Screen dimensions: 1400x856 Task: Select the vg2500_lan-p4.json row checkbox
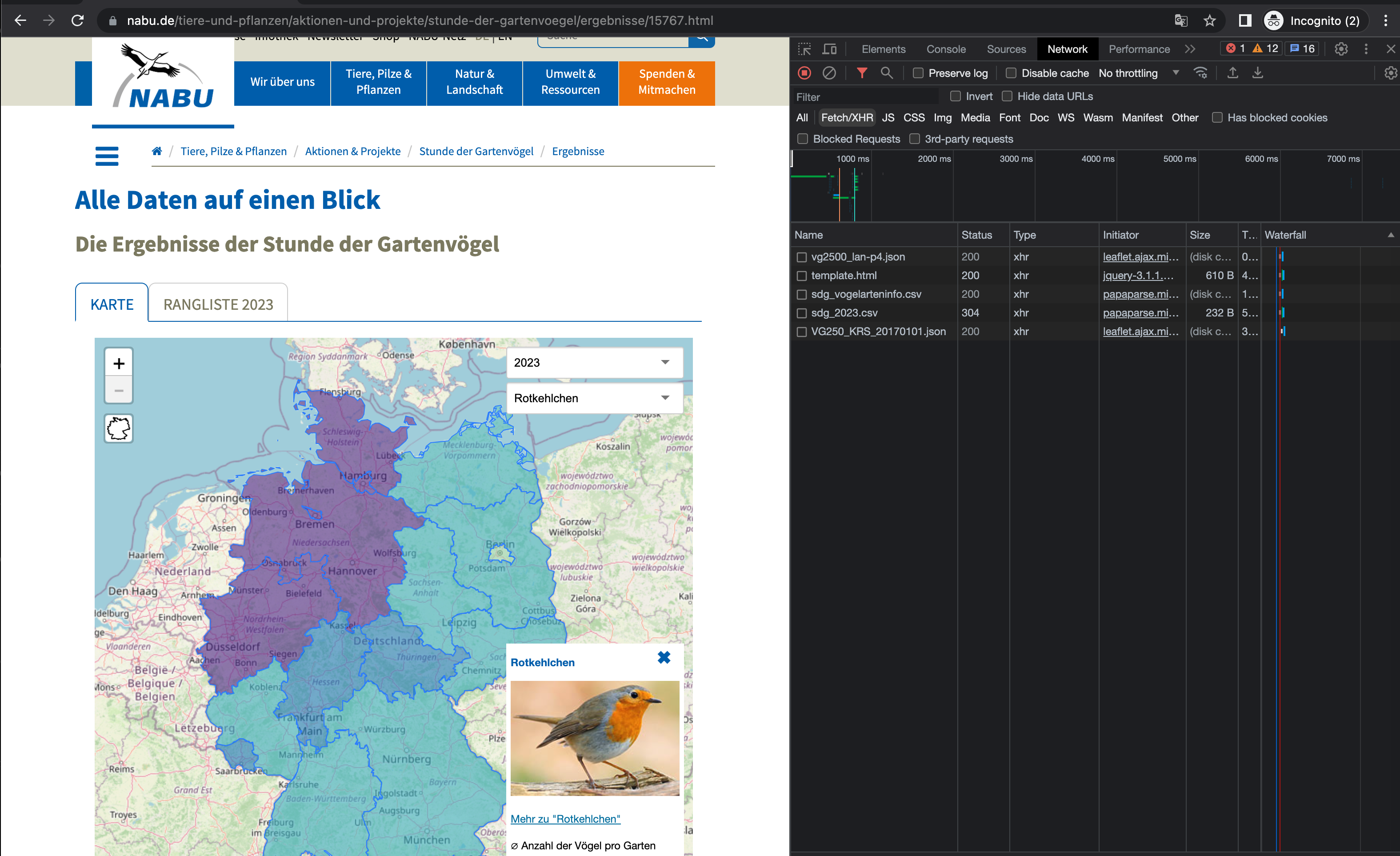coord(802,257)
